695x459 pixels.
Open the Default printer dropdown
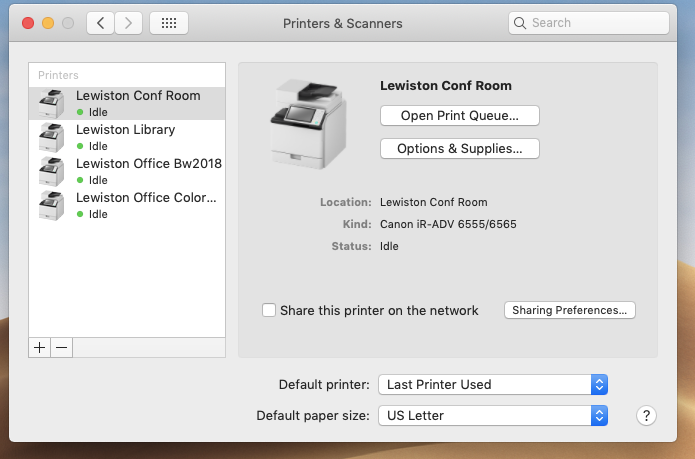click(493, 385)
